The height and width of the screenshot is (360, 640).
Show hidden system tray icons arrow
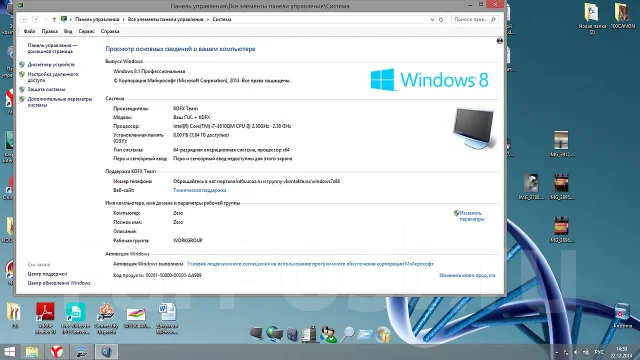coord(556,352)
